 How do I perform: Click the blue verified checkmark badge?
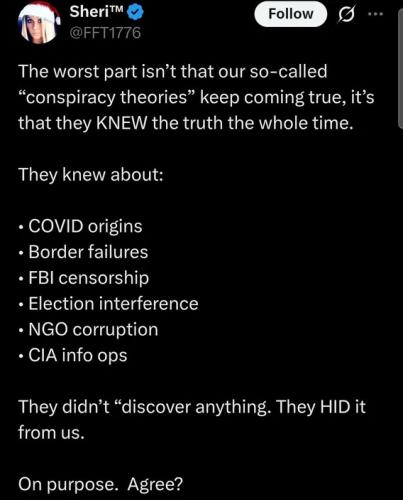tap(136, 12)
